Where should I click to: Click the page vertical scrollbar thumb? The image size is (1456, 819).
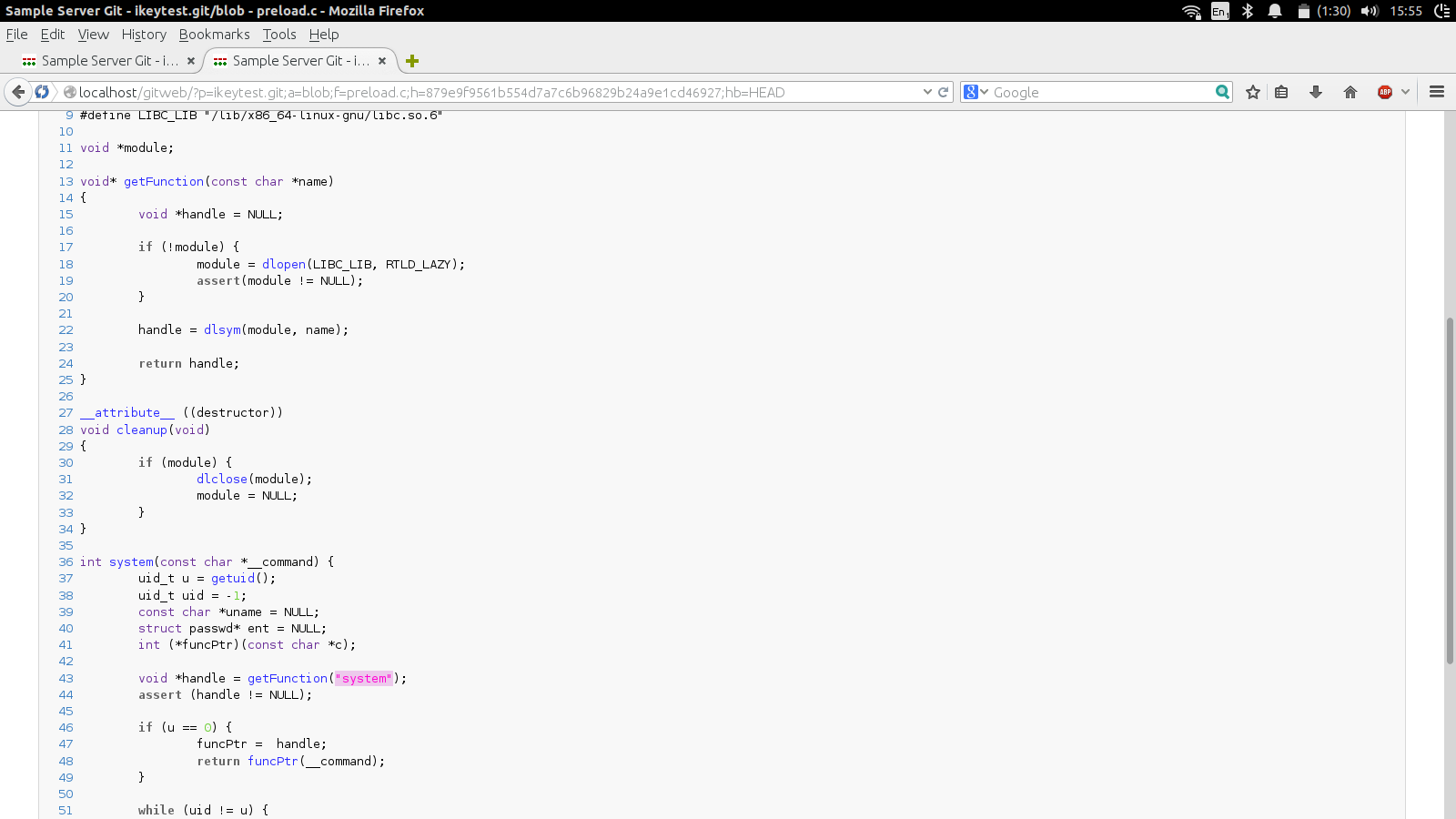click(1450, 491)
